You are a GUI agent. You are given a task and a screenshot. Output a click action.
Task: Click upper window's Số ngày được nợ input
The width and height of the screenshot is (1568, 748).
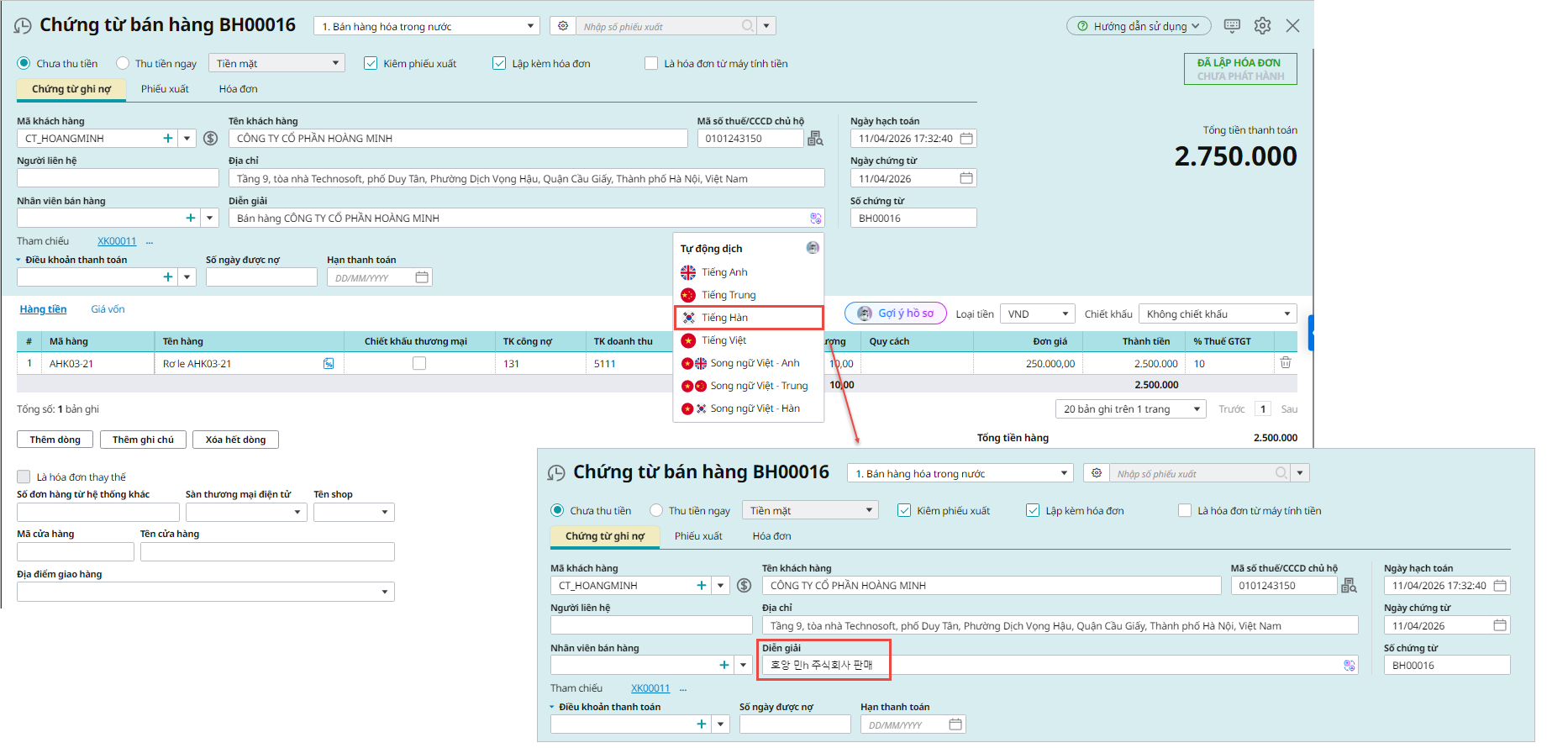point(261,277)
